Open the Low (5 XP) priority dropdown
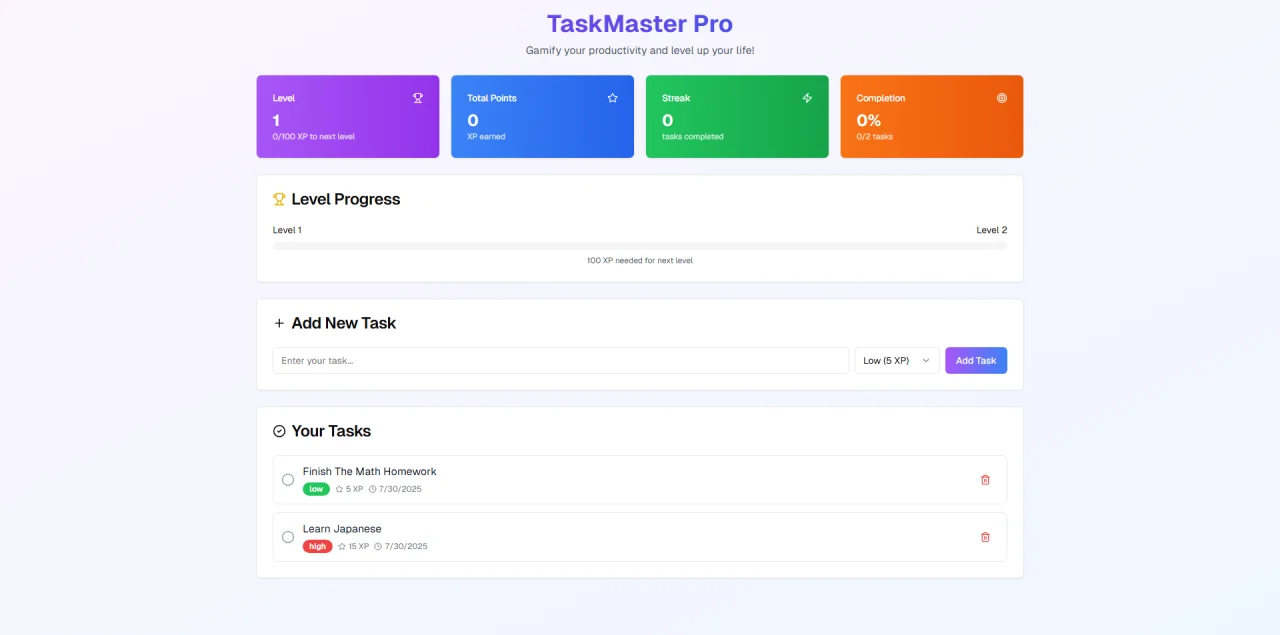The height and width of the screenshot is (635, 1280). tap(897, 360)
